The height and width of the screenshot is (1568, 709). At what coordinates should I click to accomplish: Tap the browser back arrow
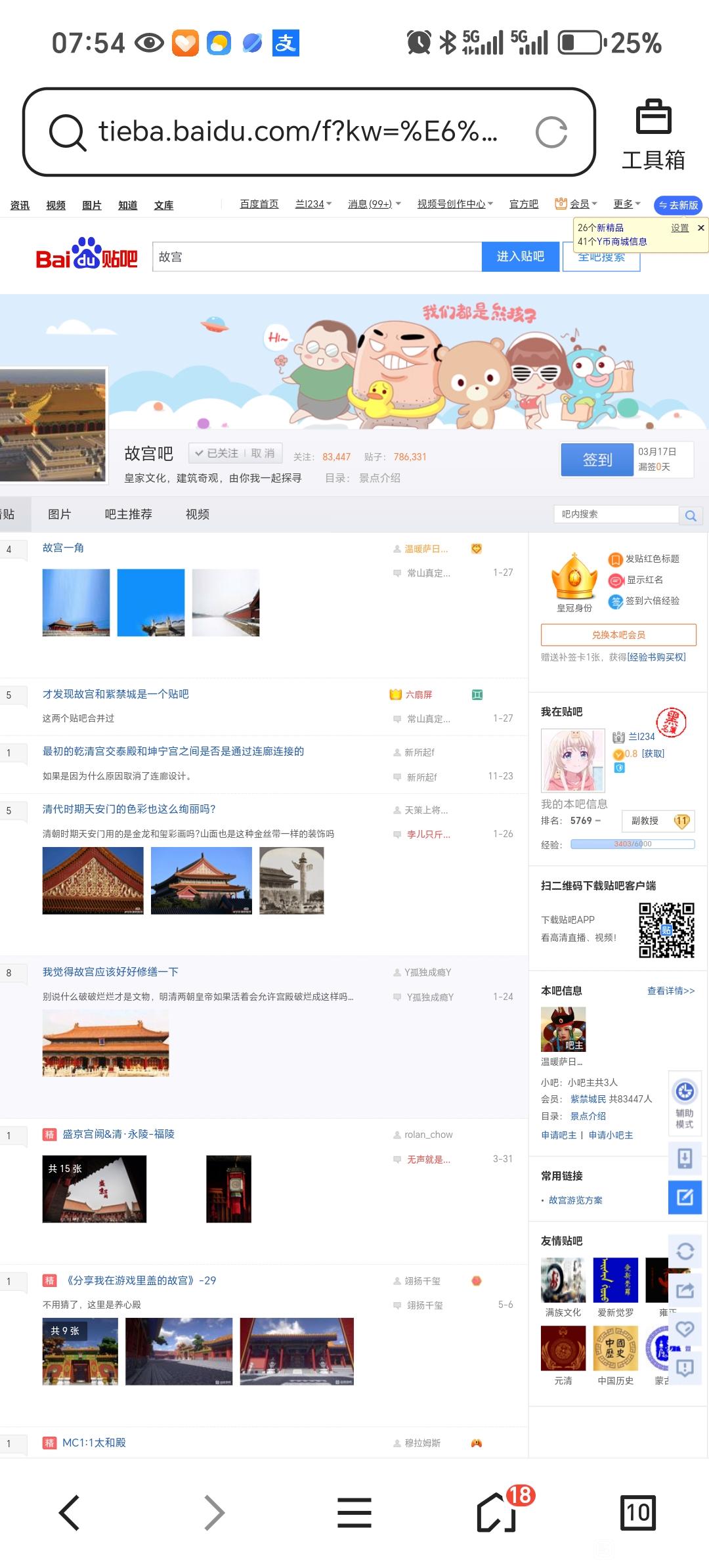point(70,1513)
